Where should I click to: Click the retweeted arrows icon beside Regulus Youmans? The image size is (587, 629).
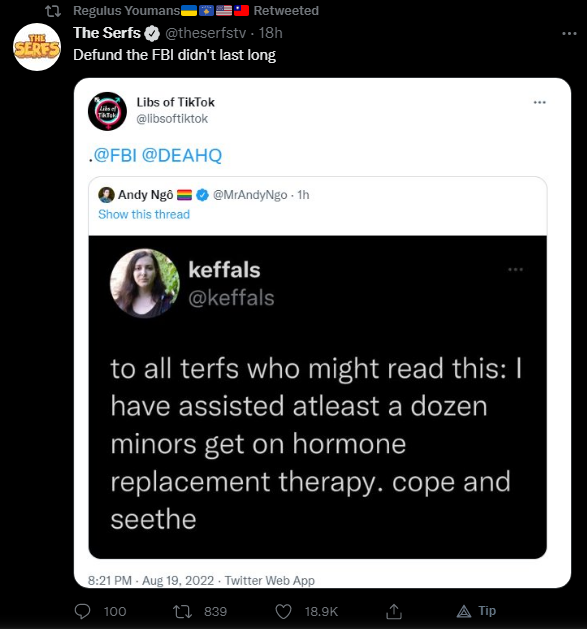tap(53, 11)
